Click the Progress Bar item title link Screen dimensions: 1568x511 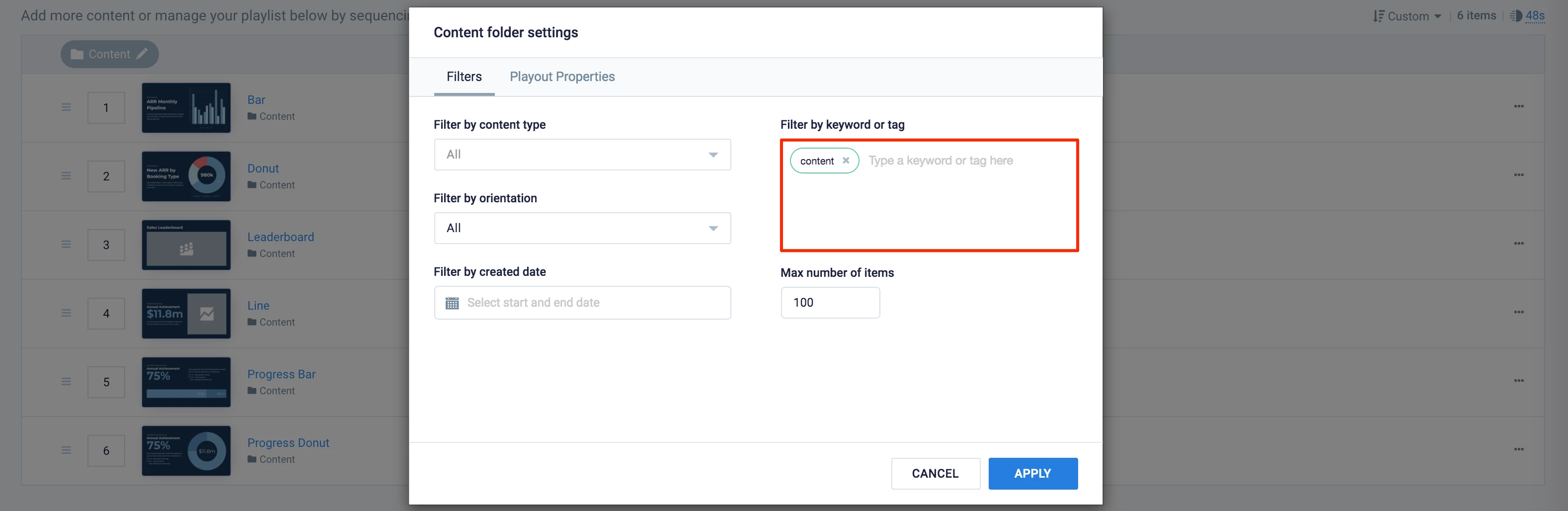click(281, 374)
